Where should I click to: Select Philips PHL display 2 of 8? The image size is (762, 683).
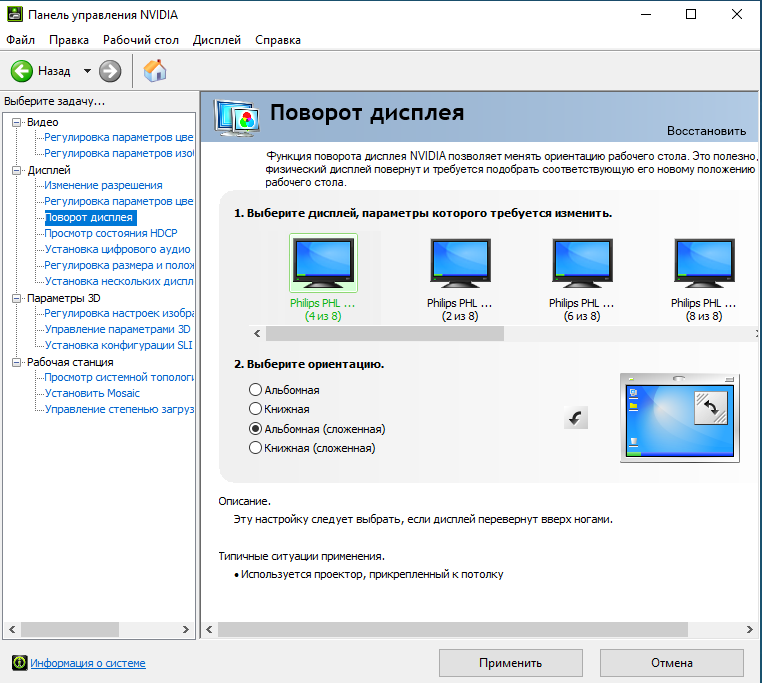coord(460,280)
